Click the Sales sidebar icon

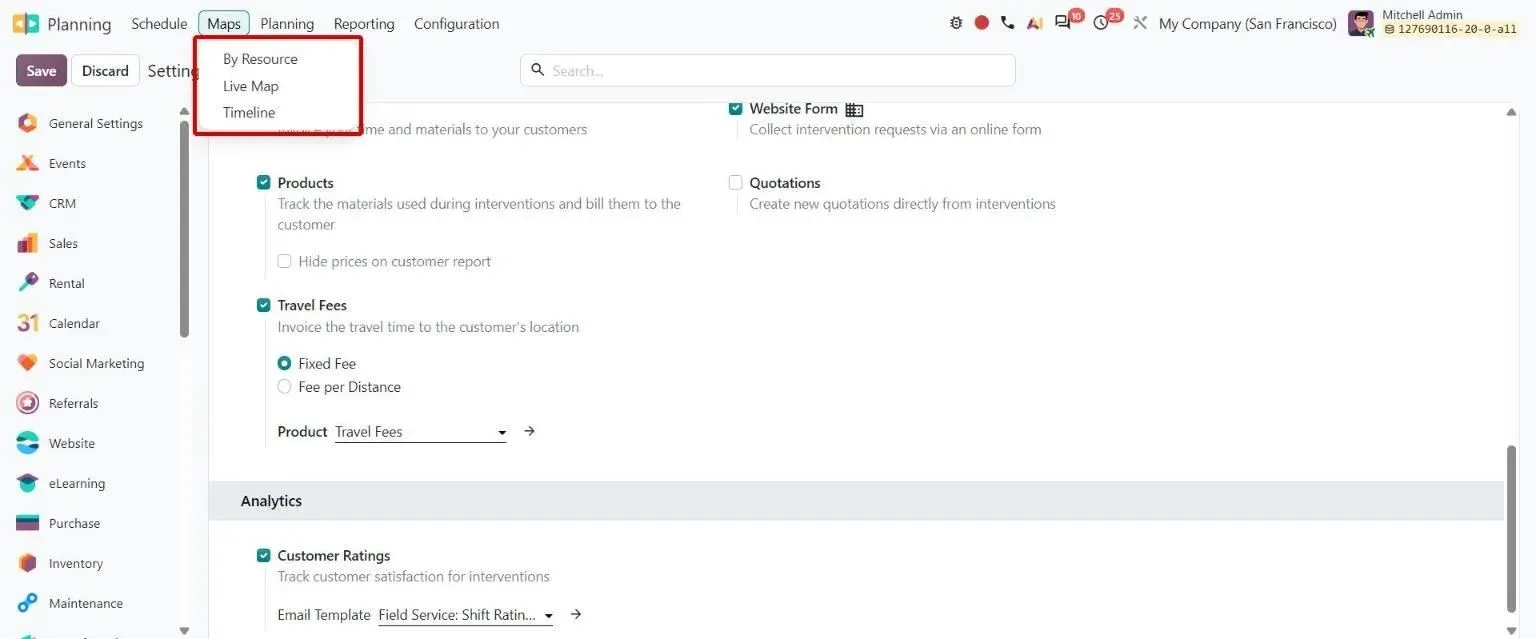click(28, 244)
